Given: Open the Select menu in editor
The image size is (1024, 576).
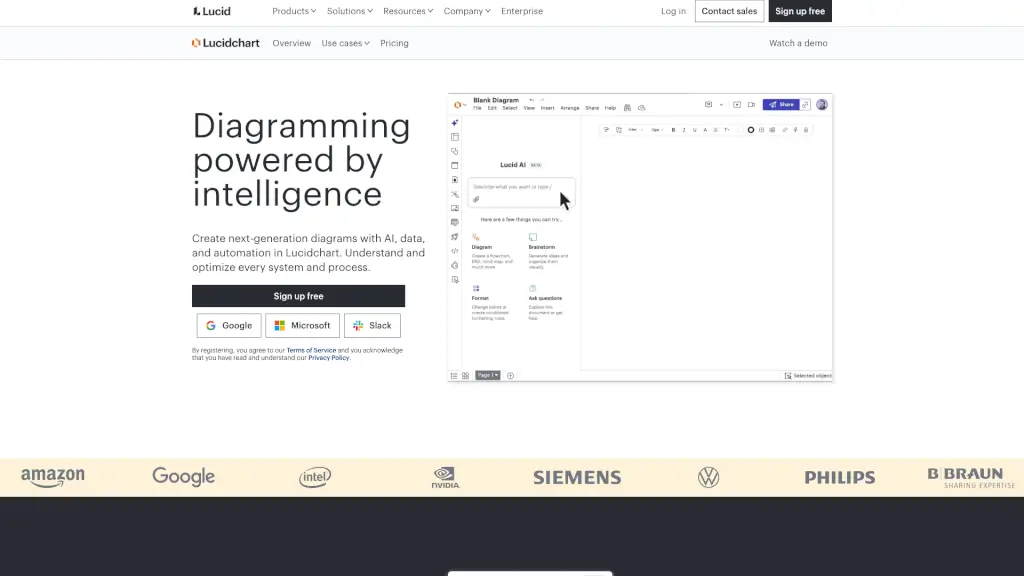Looking at the screenshot, I should click(509, 108).
